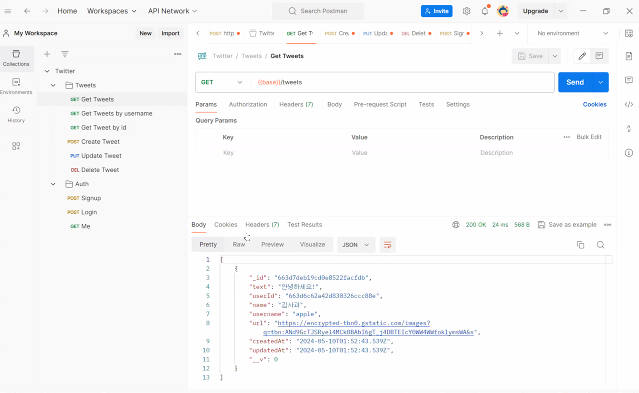Toggle the line wrap icon
This screenshot has width=639, height=393.
(x=388, y=245)
